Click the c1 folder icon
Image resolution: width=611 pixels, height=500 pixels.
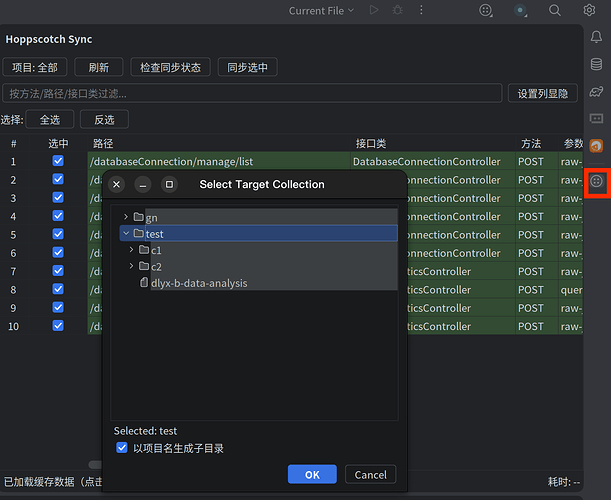tap(144, 249)
